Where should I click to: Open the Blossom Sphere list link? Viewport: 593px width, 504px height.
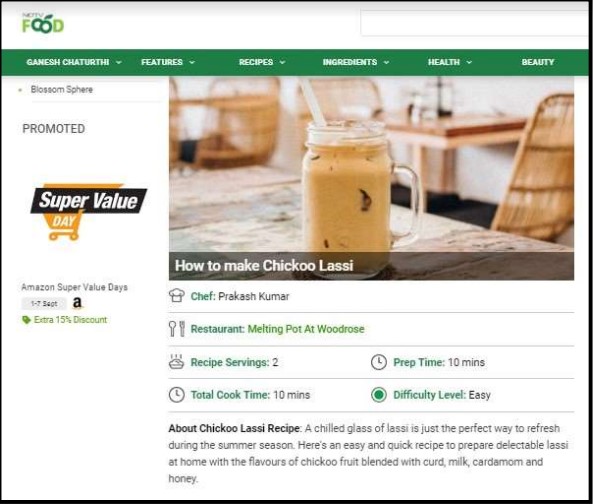[x=62, y=90]
